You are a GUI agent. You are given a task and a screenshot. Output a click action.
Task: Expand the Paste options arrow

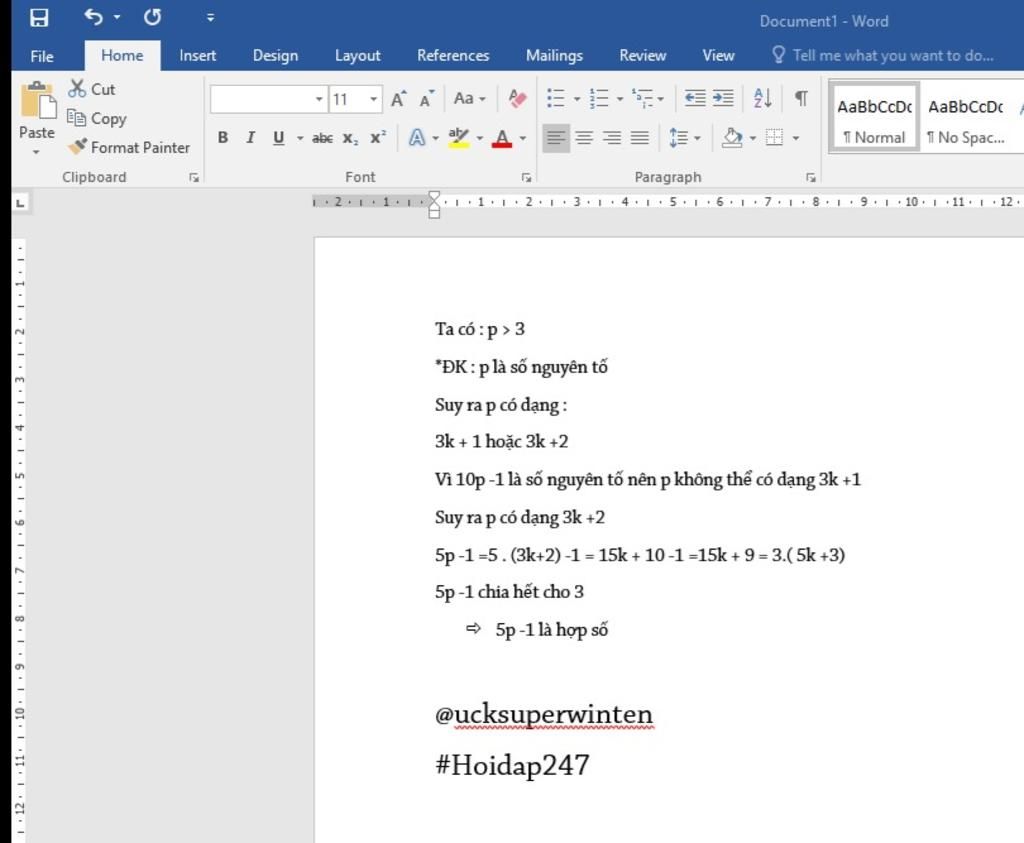point(37,152)
